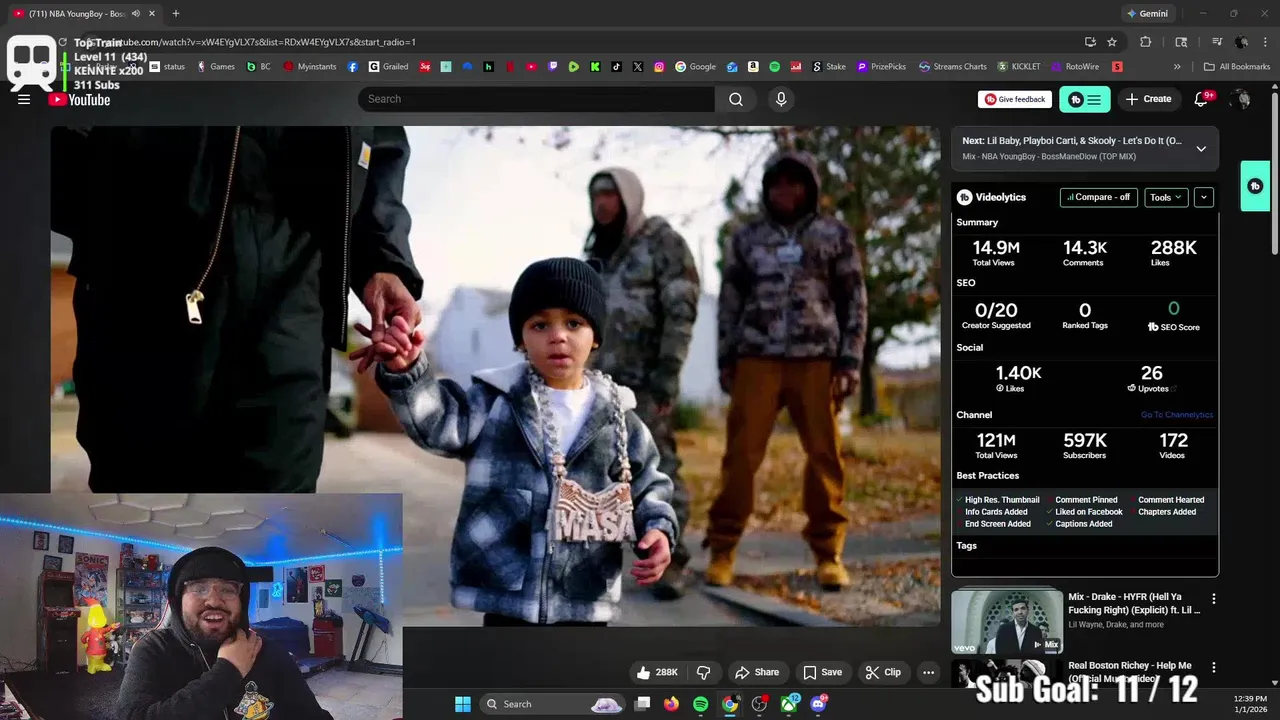1280x720 pixels.
Task: Click the Captions Added practice item
Action: point(1083,524)
